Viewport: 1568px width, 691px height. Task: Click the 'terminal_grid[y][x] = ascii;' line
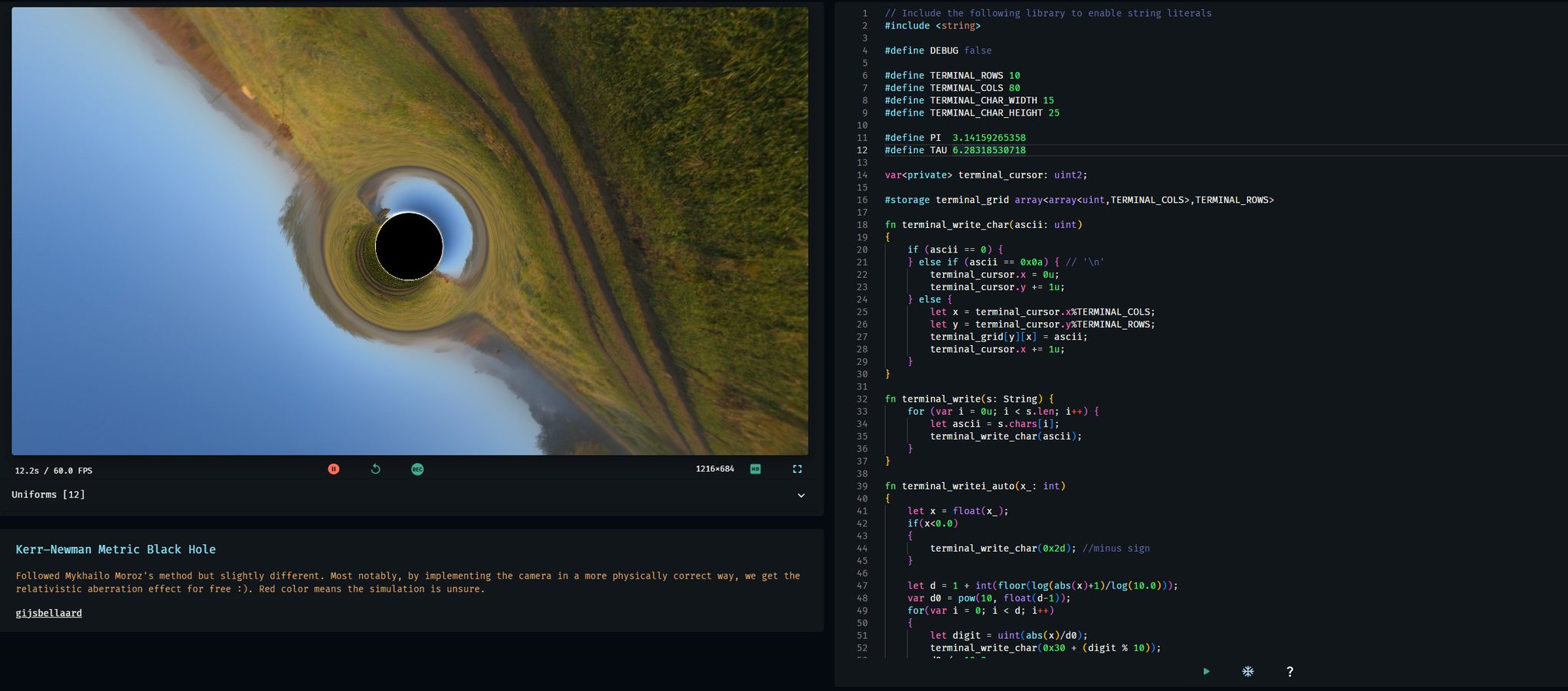[1008, 337]
